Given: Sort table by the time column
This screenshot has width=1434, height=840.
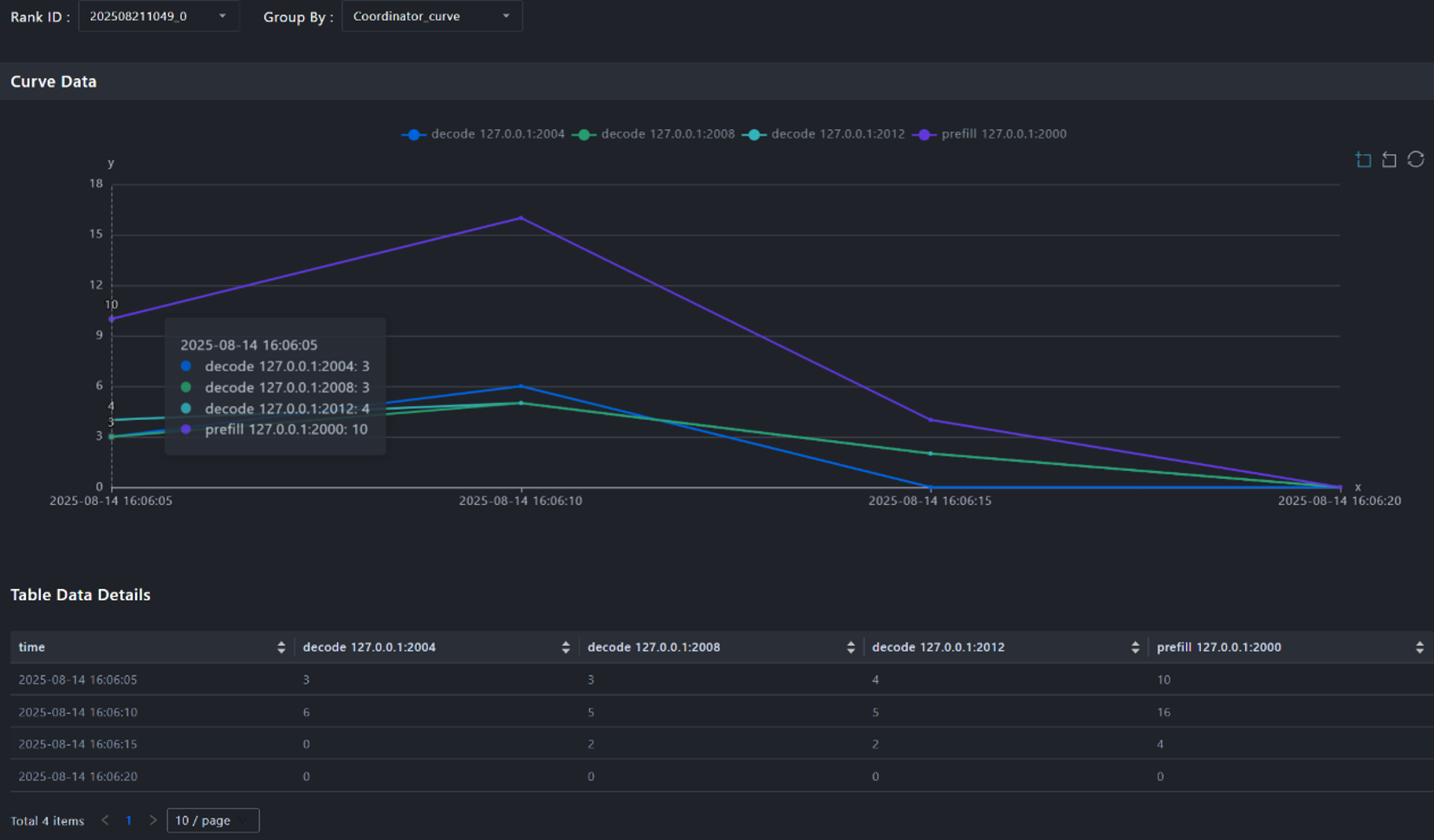Looking at the screenshot, I should tap(281, 648).
